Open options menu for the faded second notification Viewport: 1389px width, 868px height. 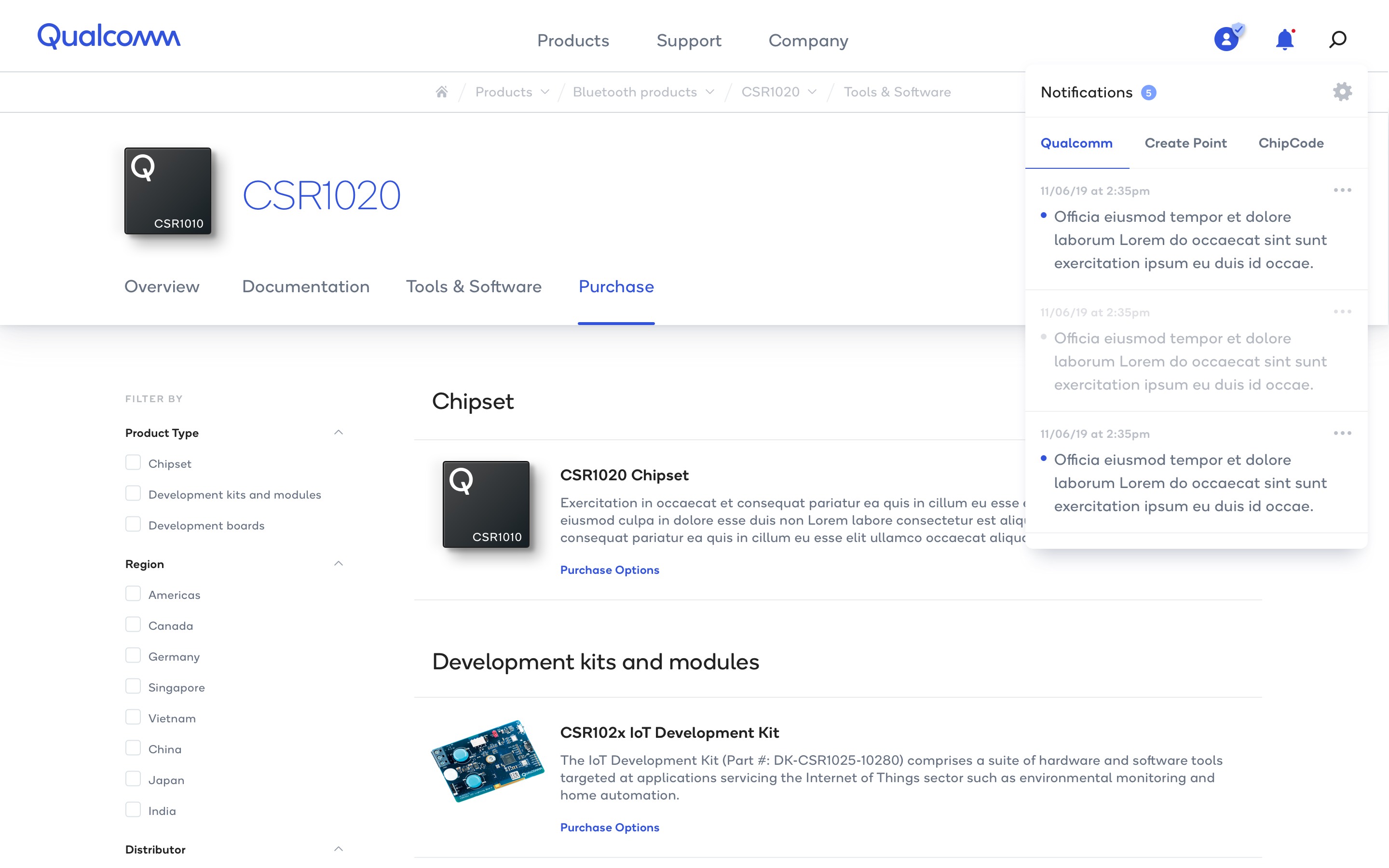coord(1343,312)
